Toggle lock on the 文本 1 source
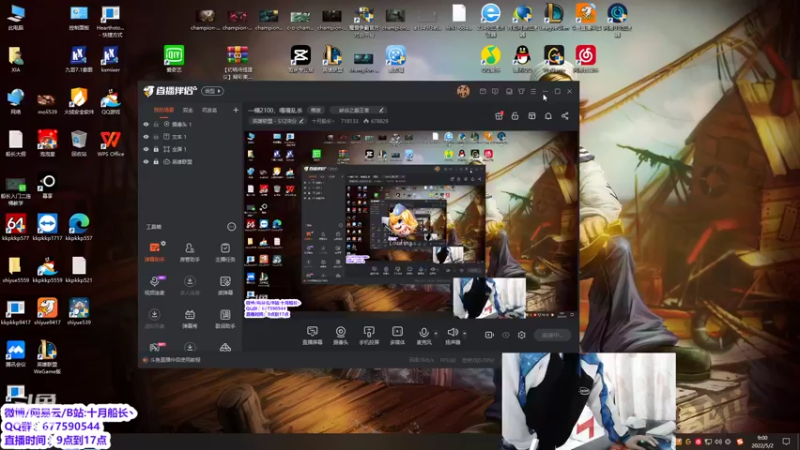 coord(156,137)
